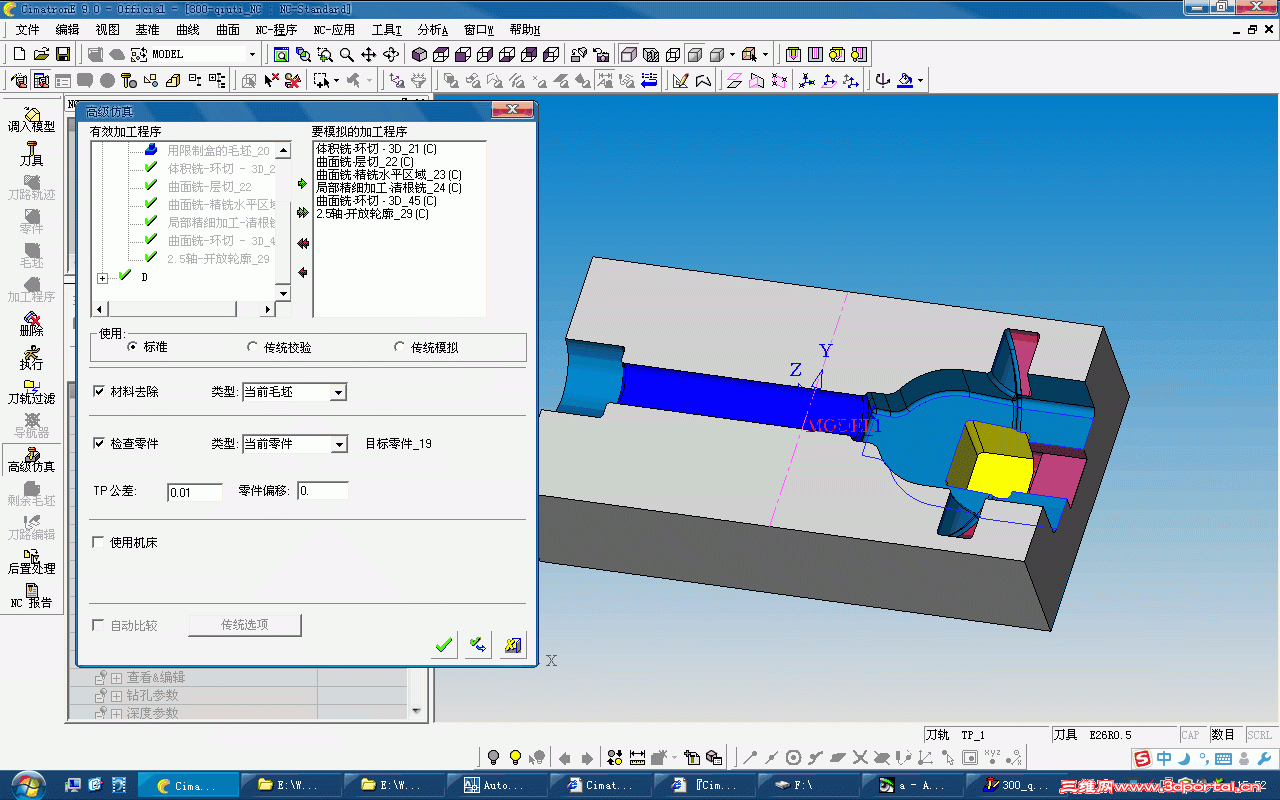The image size is (1280, 800).
Task: Expand the D node in procedure tree
Action: pyautogui.click(x=103, y=278)
